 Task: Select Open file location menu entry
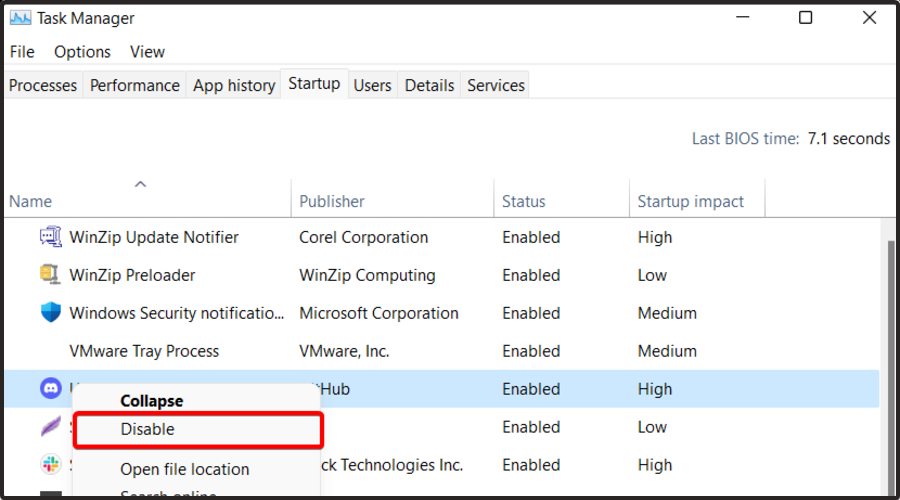(x=185, y=469)
